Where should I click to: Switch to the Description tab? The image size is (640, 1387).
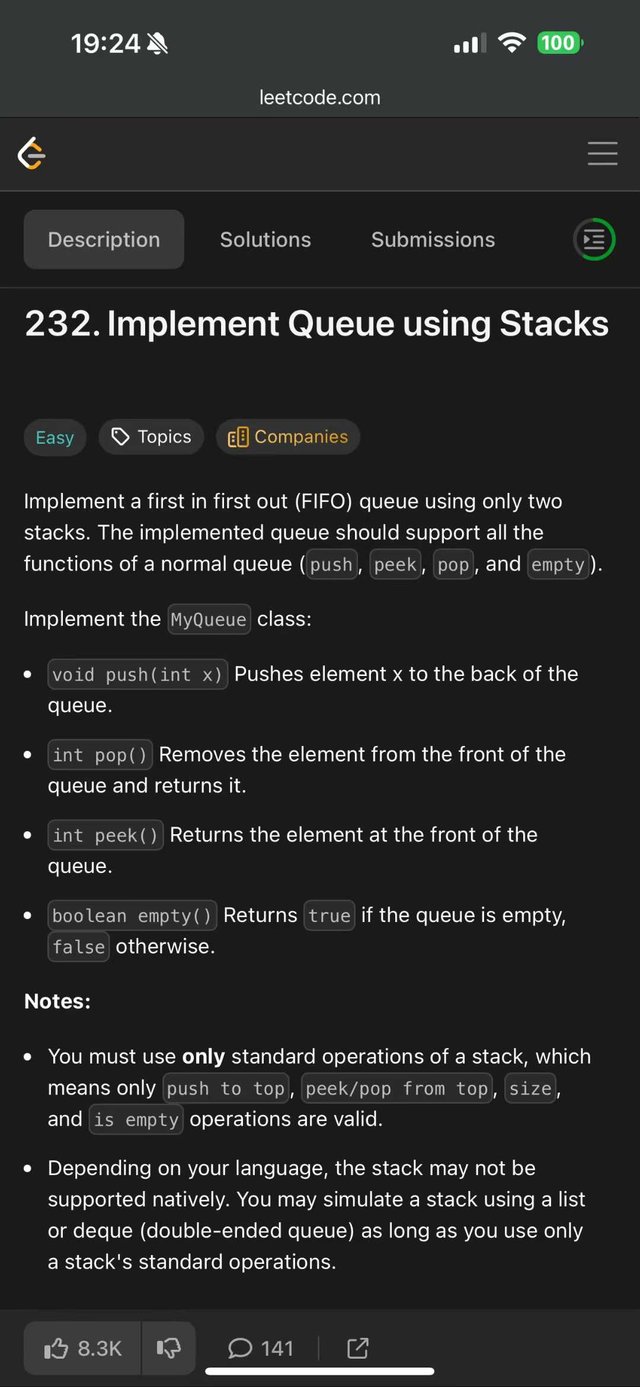pos(104,240)
